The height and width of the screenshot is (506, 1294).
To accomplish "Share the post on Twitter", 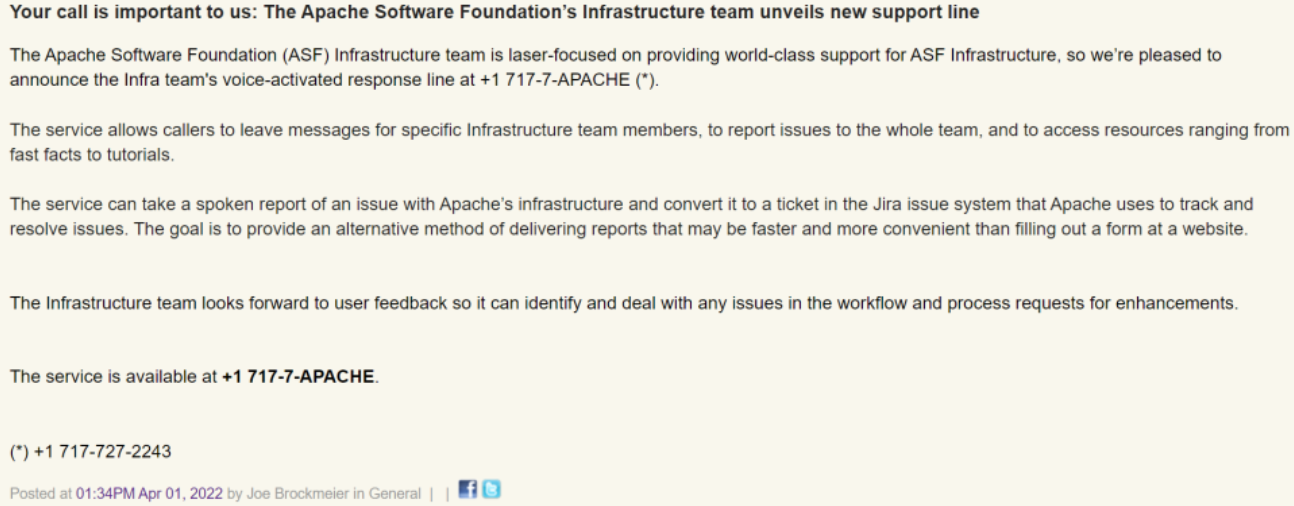I will pos(492,489).
